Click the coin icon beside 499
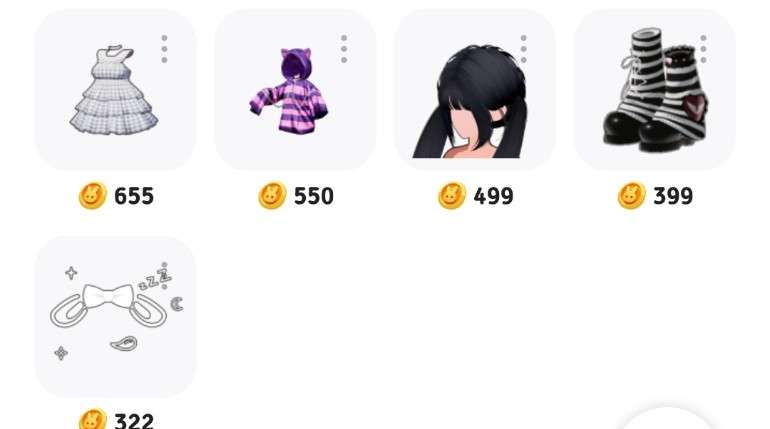Viewport: 770px width, 429px height. [452, 196]
